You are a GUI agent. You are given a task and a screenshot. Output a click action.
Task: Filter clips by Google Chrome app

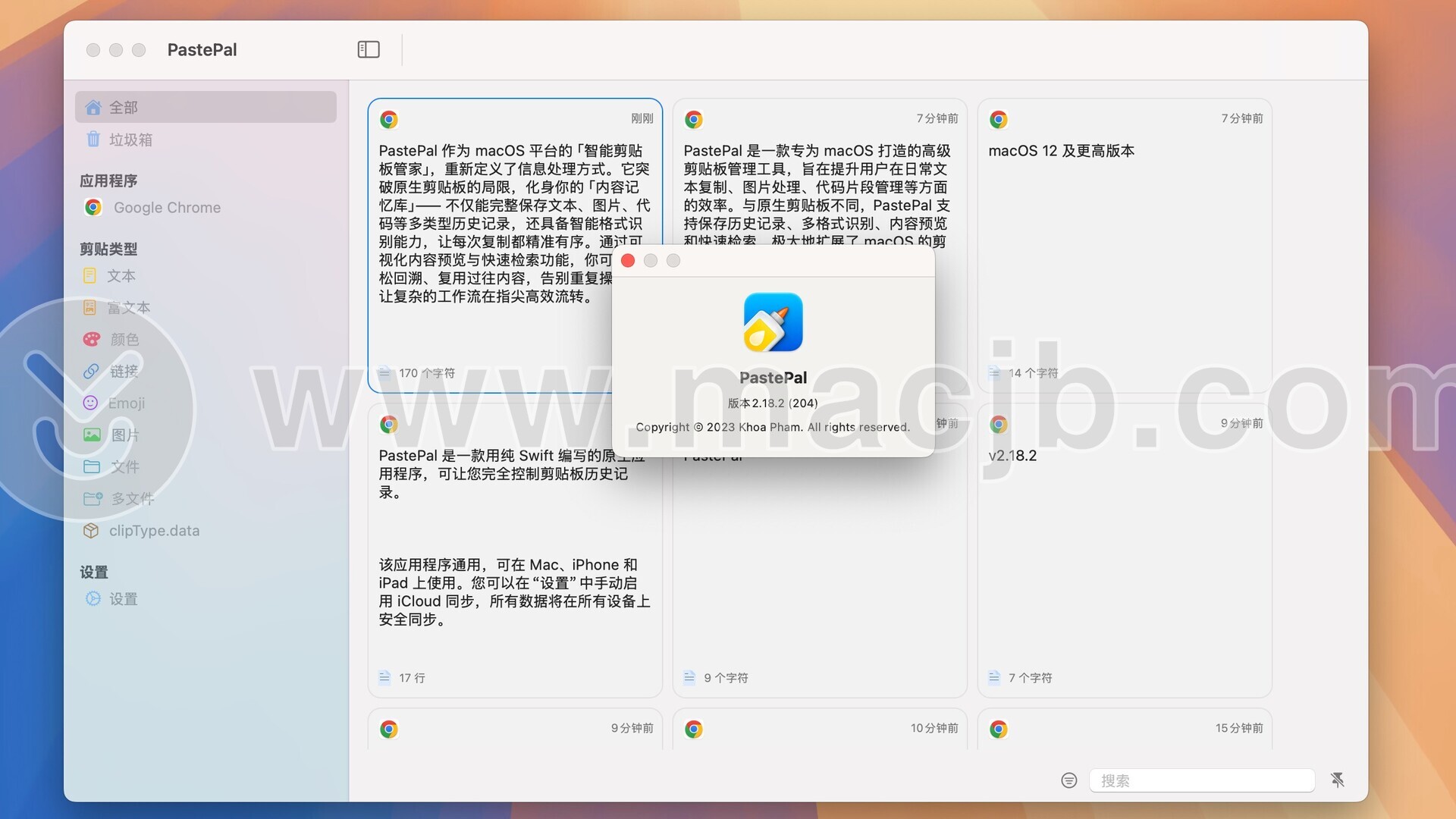pyautogui.click(x=206, y=207)
